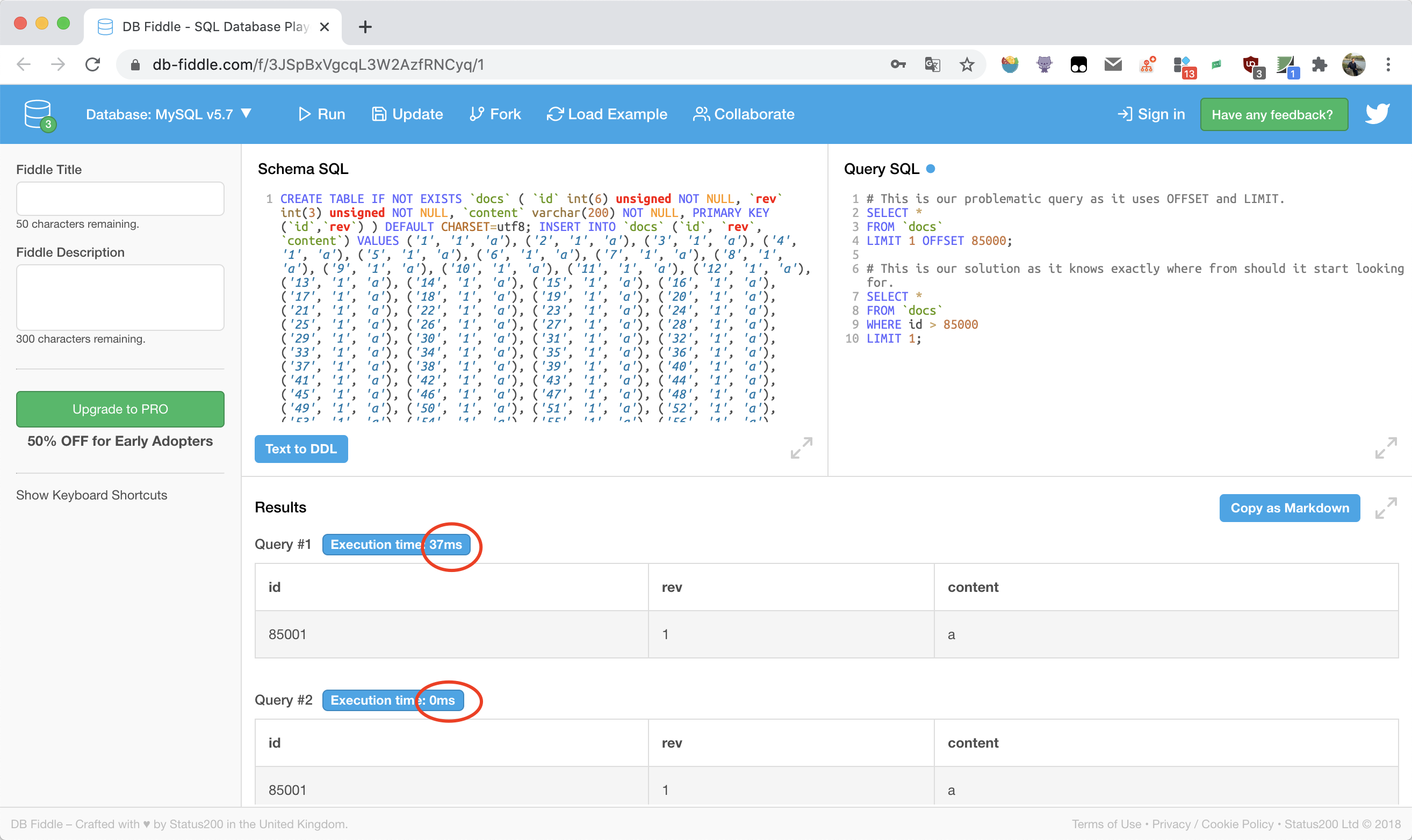
Task: Click the DB Fiddle database logo icon
Action: (39, 114)
